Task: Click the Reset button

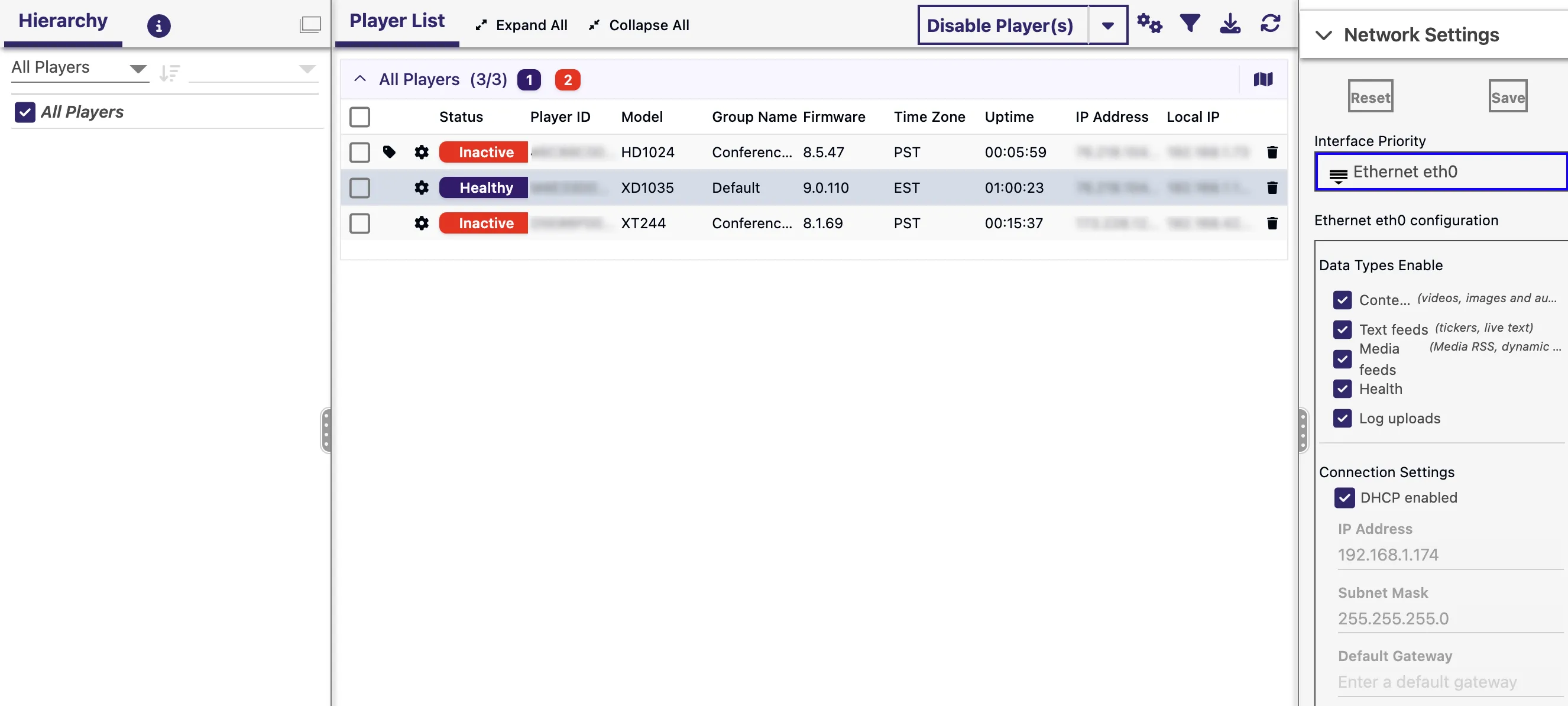Action: click(1370, 96)
